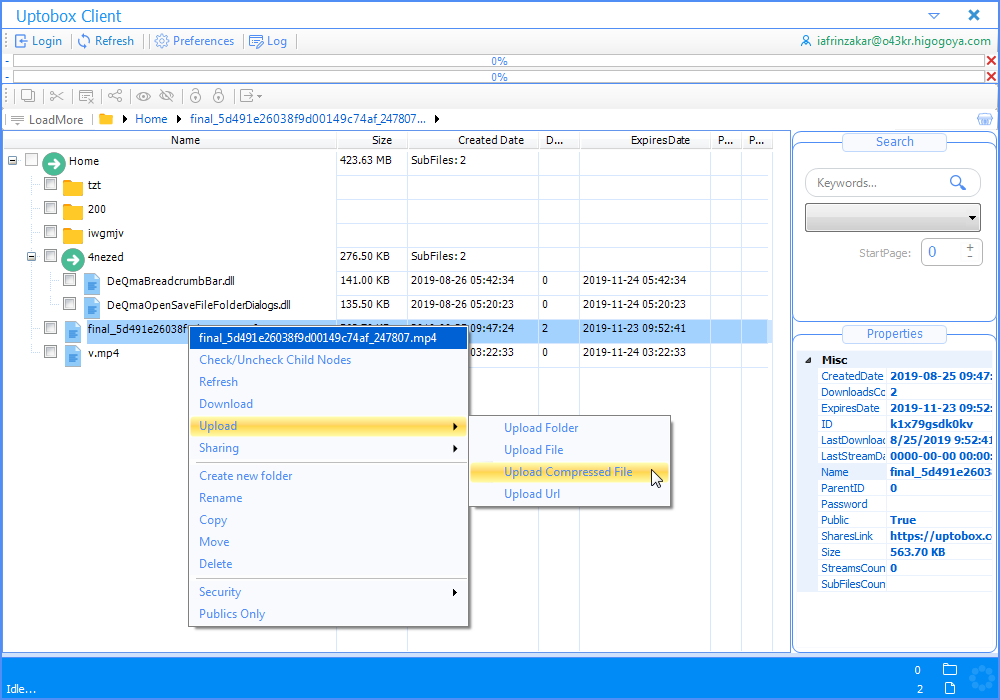Open the Security submenu in the context menu

point(328,592)
